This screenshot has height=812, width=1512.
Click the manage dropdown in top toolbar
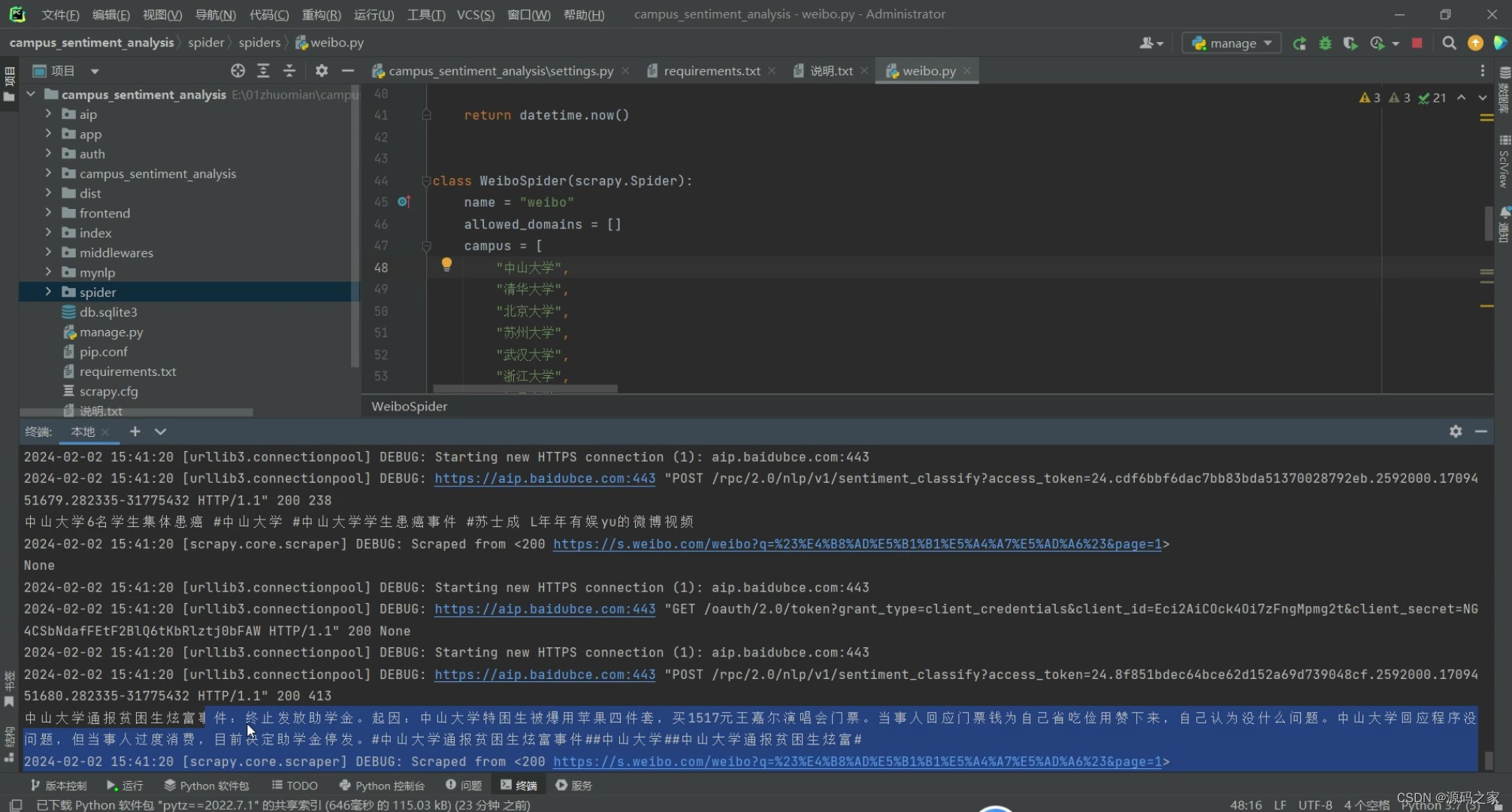(x=1232, y=43)
